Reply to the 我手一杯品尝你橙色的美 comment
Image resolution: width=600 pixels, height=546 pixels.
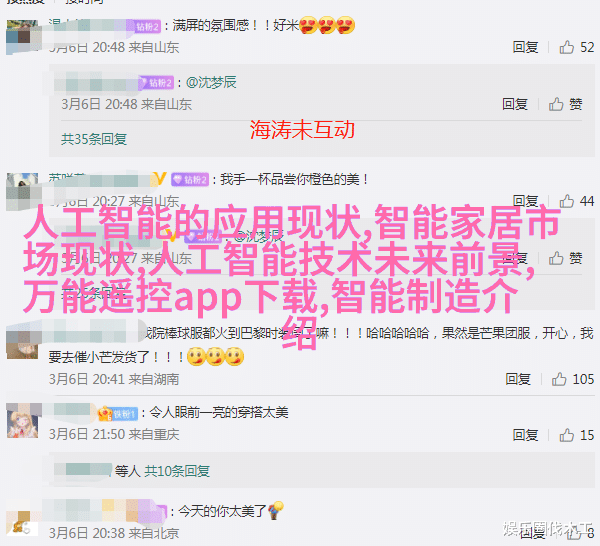[525, 201]
